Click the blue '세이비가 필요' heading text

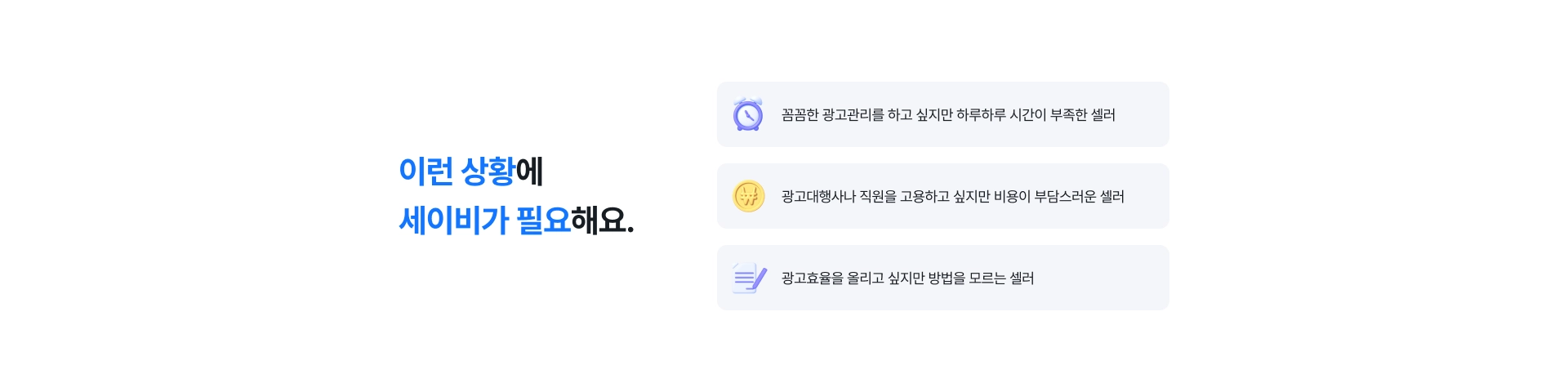(485, 220)
